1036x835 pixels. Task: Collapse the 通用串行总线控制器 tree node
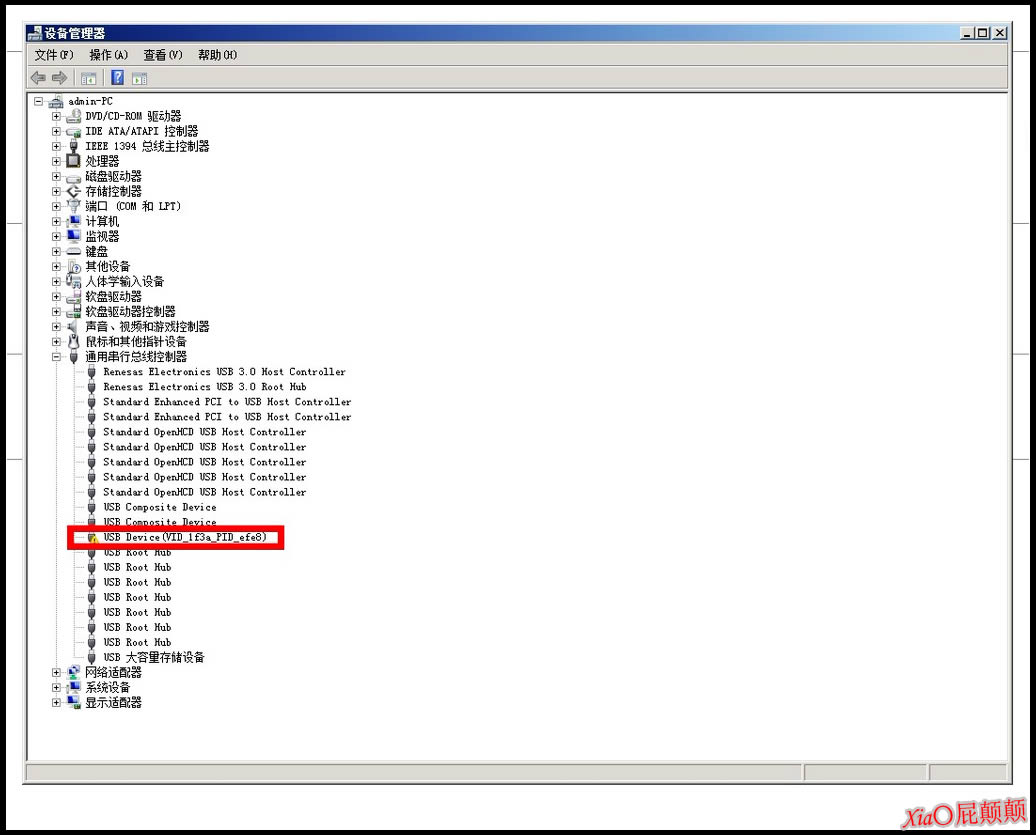click(x=57, y=357)
